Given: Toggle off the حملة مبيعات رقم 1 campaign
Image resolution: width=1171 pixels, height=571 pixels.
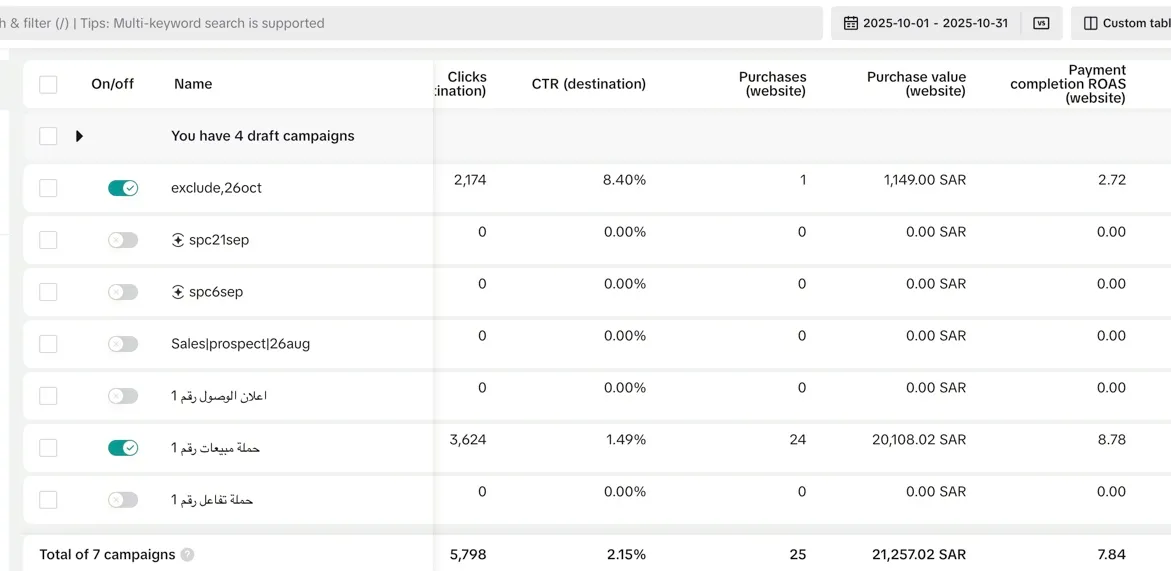Looking at the screenshot, I should [x=123, y=448].
